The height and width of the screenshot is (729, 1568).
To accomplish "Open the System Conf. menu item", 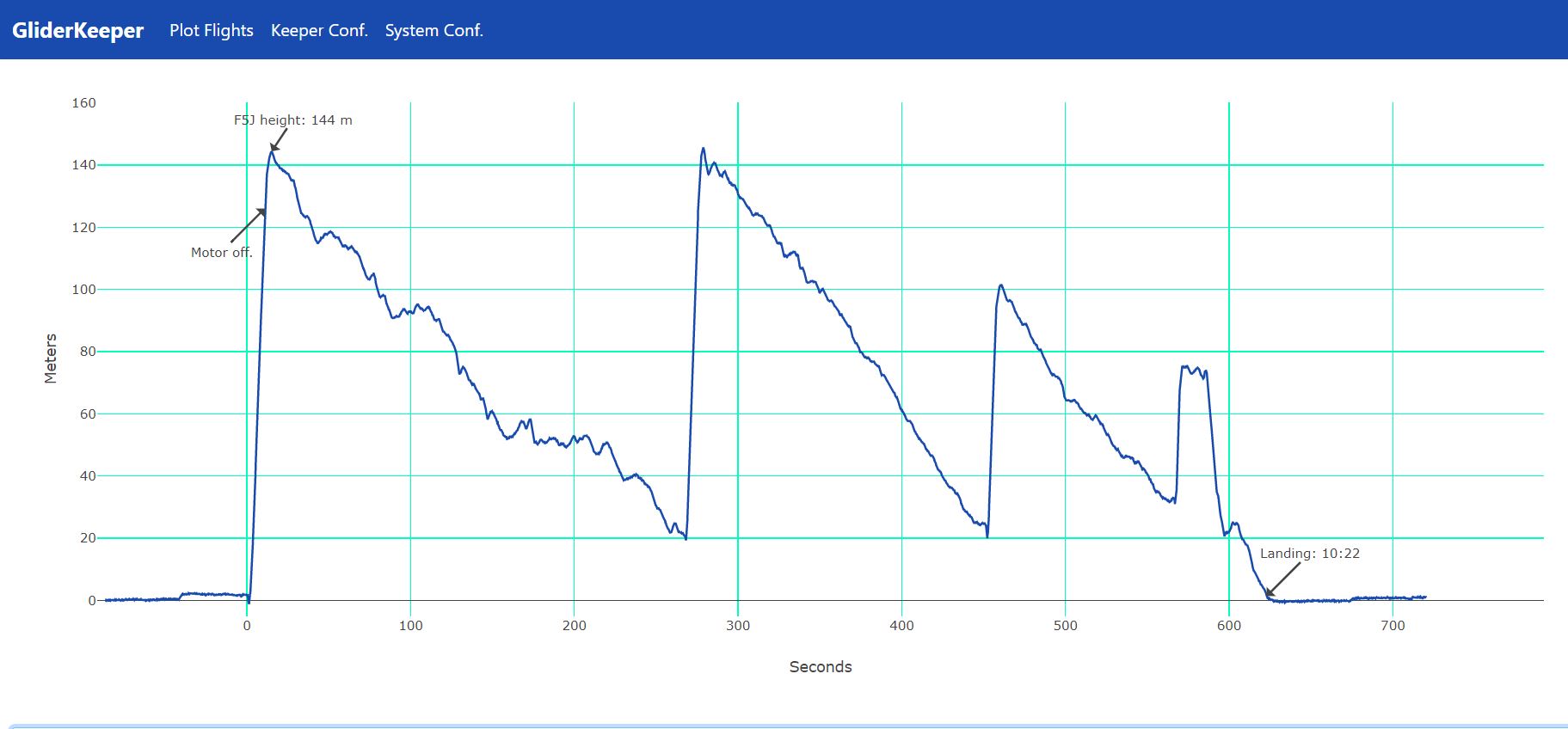I will [x=434, y=30].
